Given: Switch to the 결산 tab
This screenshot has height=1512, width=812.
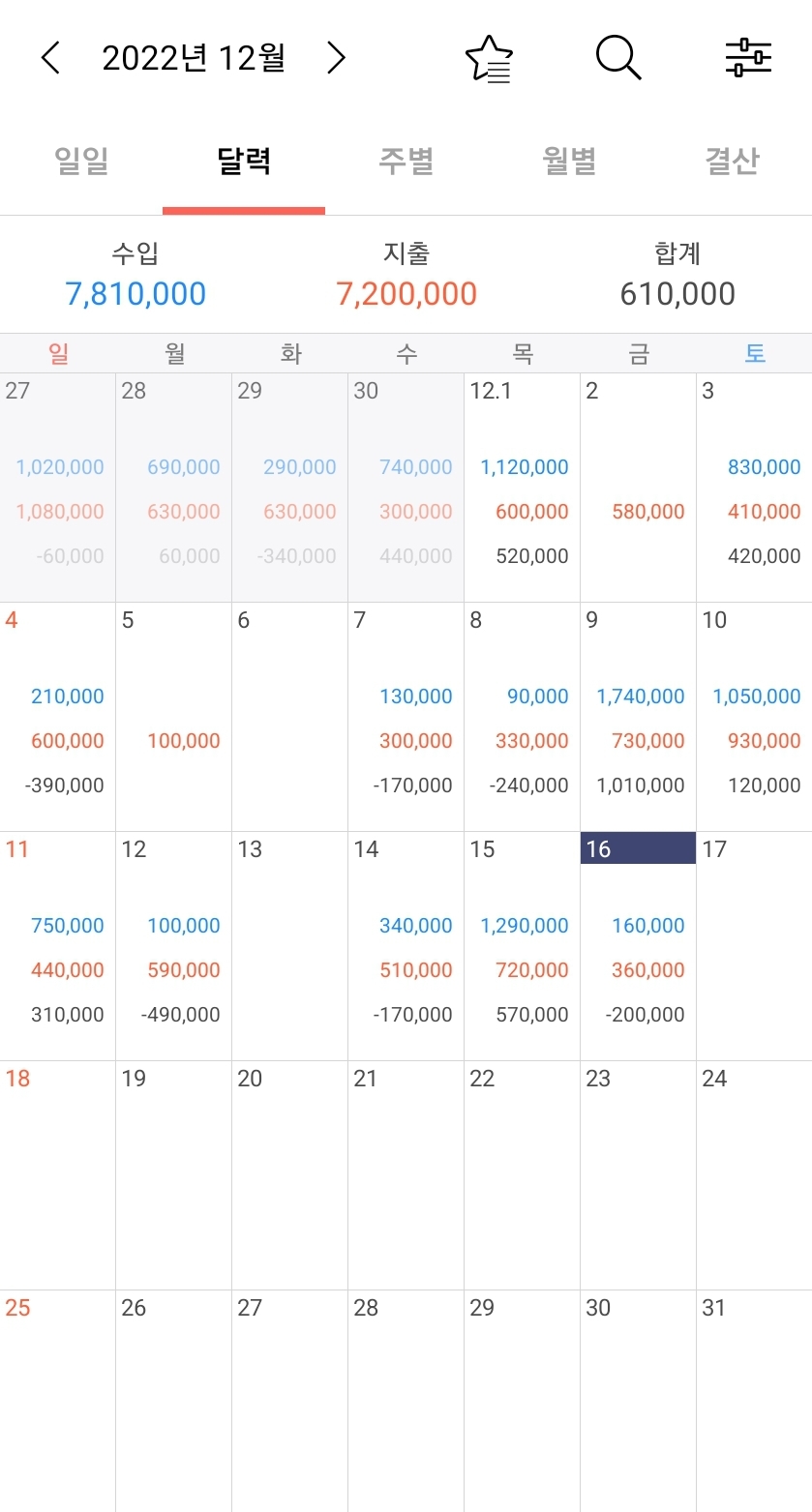Looking at the screenshot, I should 732,161.
